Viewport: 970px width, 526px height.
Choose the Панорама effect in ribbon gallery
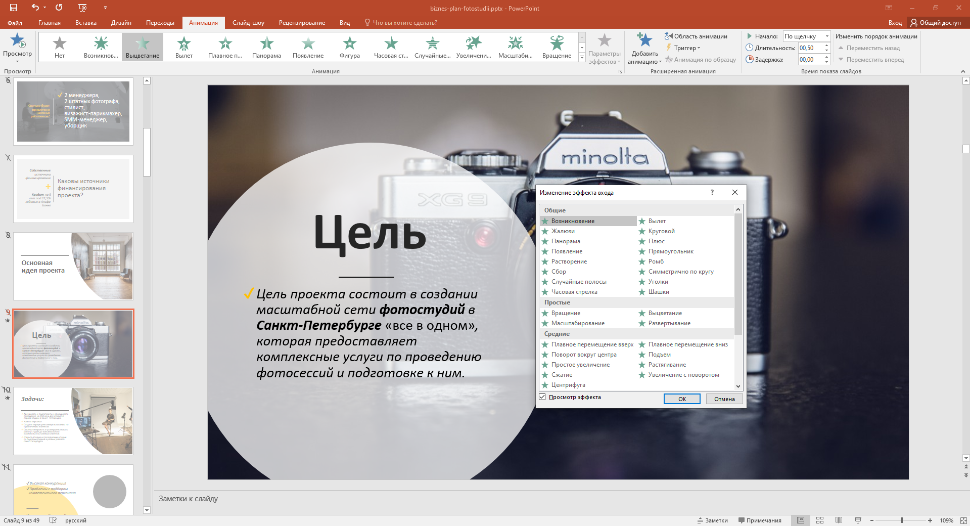point(267,47)
